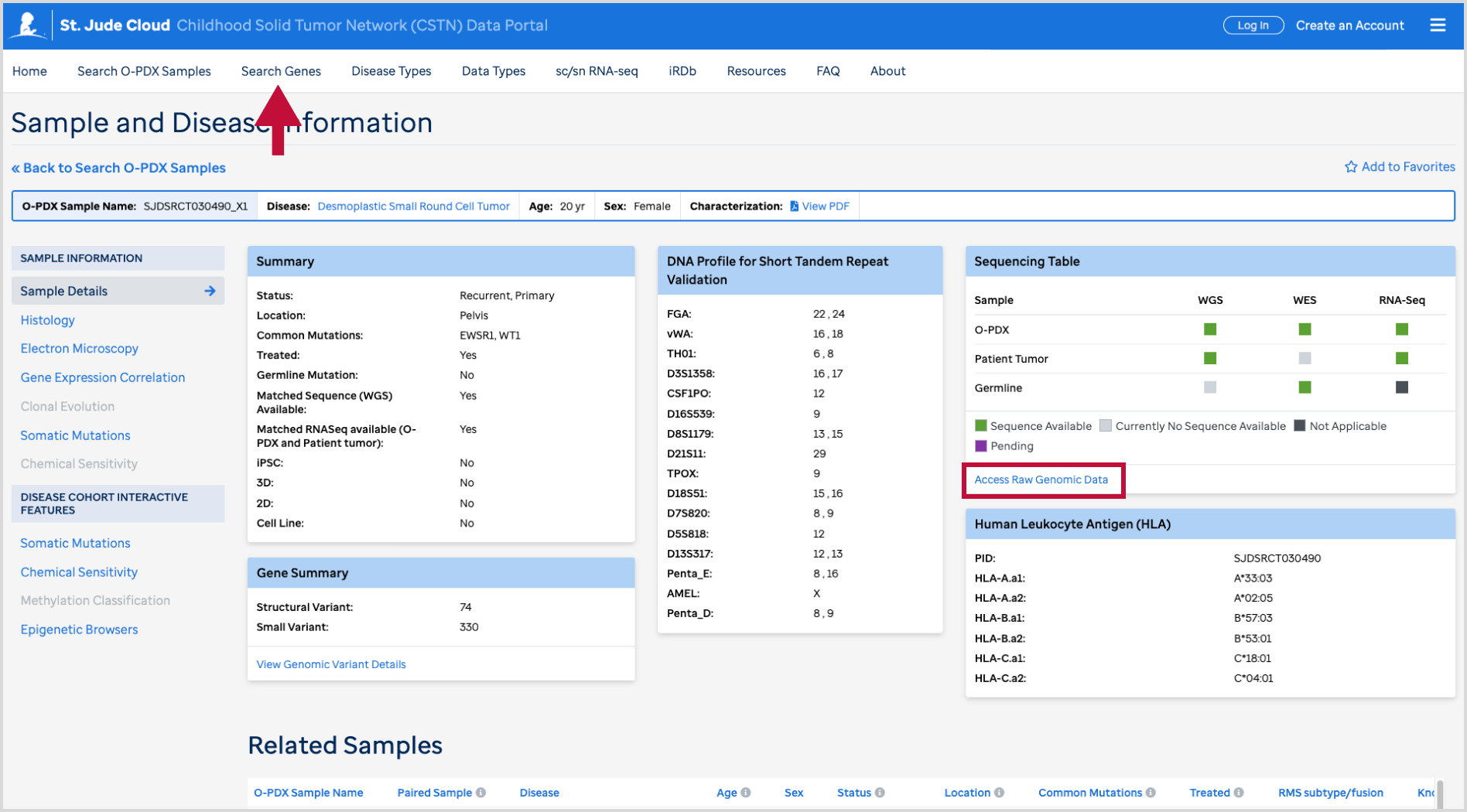The image size is (1467, 812).
Task: Open Electron Microscopy sidebar section
Action: pyautogui.click(x=79, y=349)
